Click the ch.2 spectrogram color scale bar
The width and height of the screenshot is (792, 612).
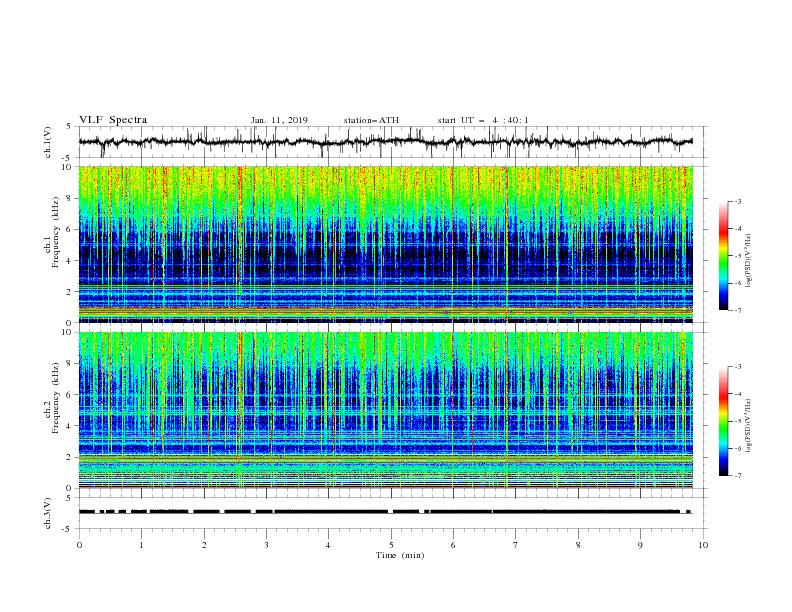tap(724, 421)
